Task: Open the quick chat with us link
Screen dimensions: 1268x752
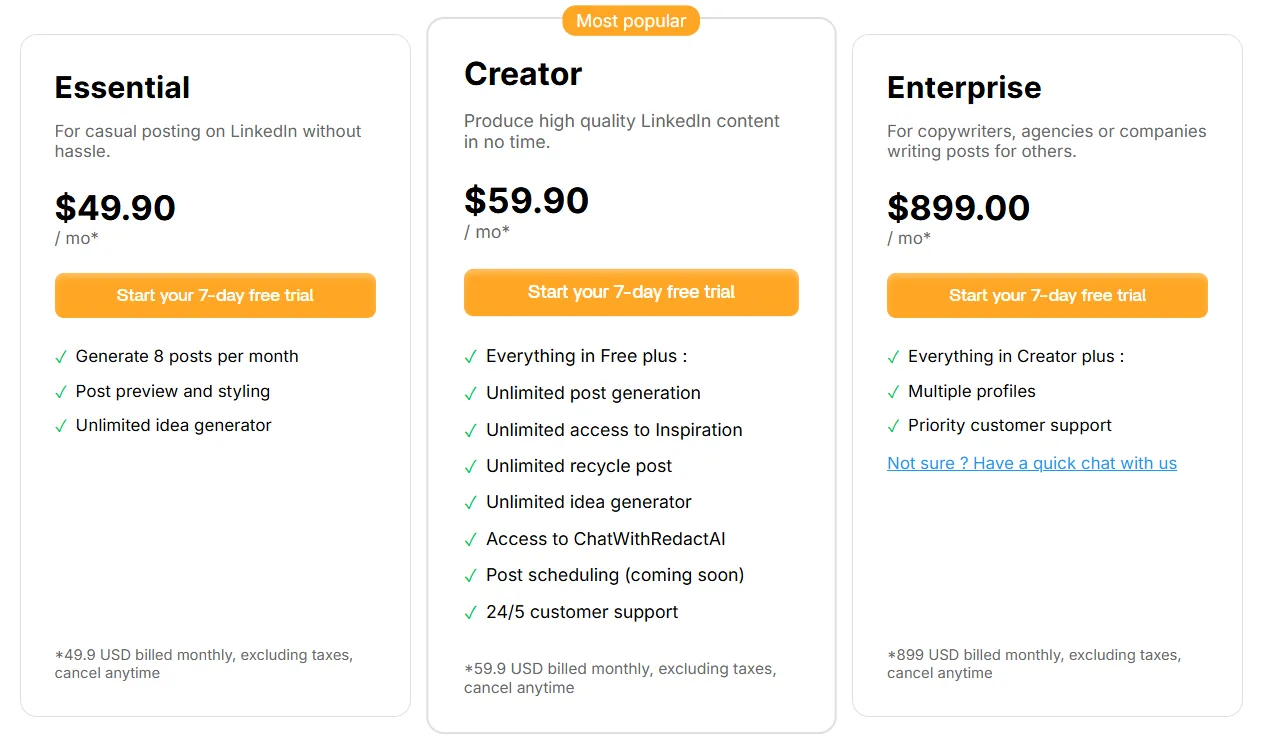Action: point(1031,463)
